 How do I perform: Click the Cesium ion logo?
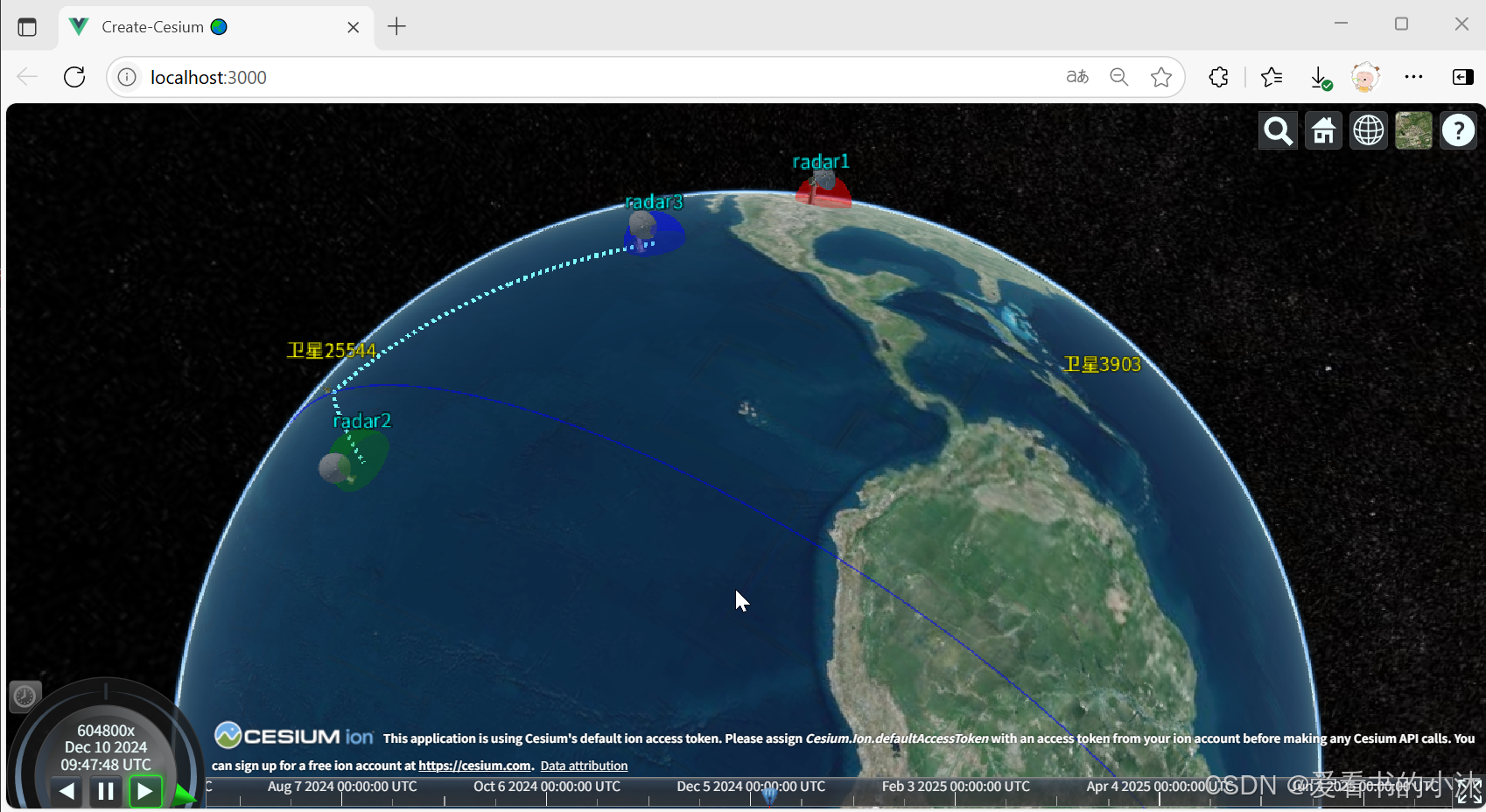(294, 736)
